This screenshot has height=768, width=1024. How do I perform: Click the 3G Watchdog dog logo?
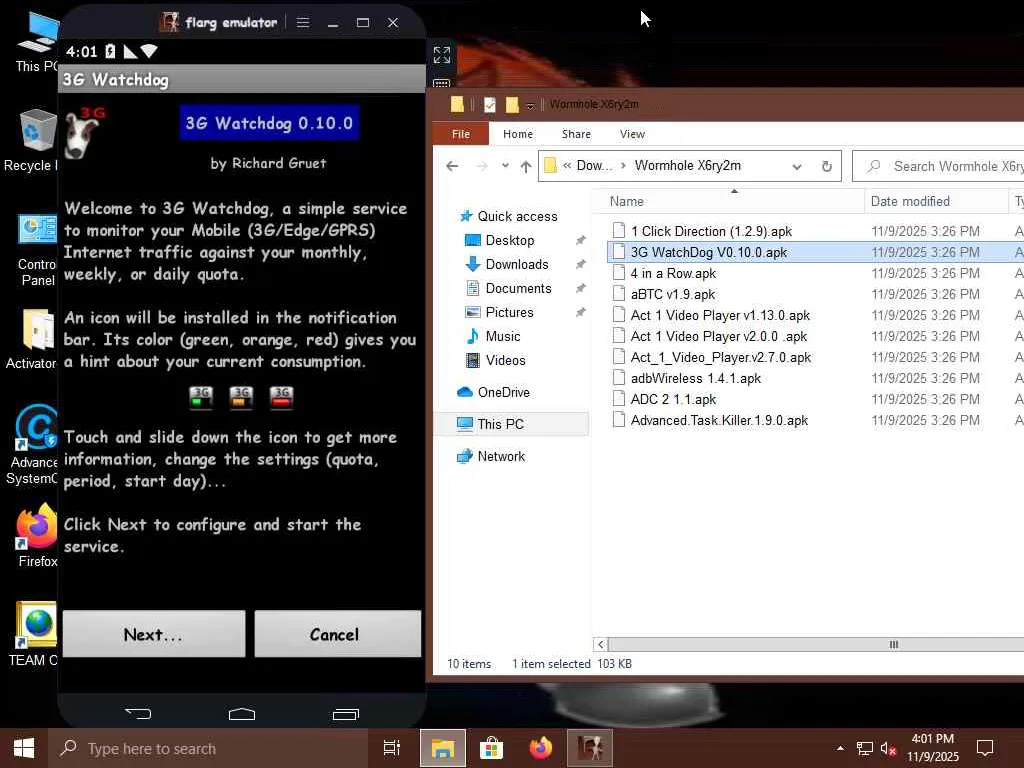point(86,133)
